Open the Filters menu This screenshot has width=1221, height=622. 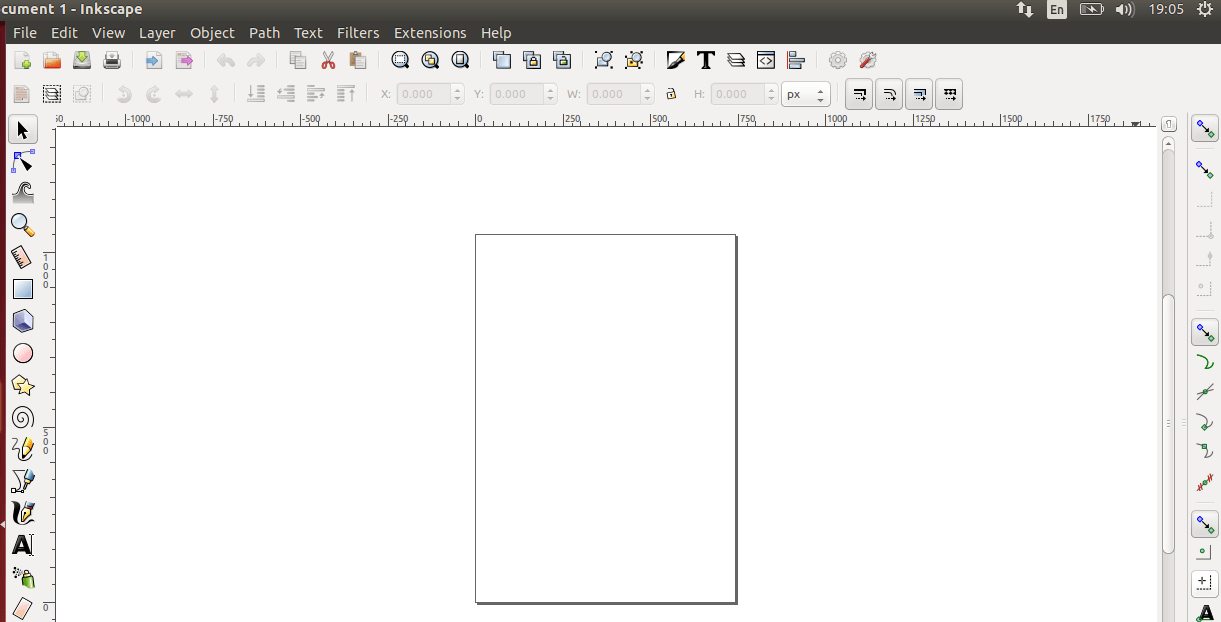[358, 32]
